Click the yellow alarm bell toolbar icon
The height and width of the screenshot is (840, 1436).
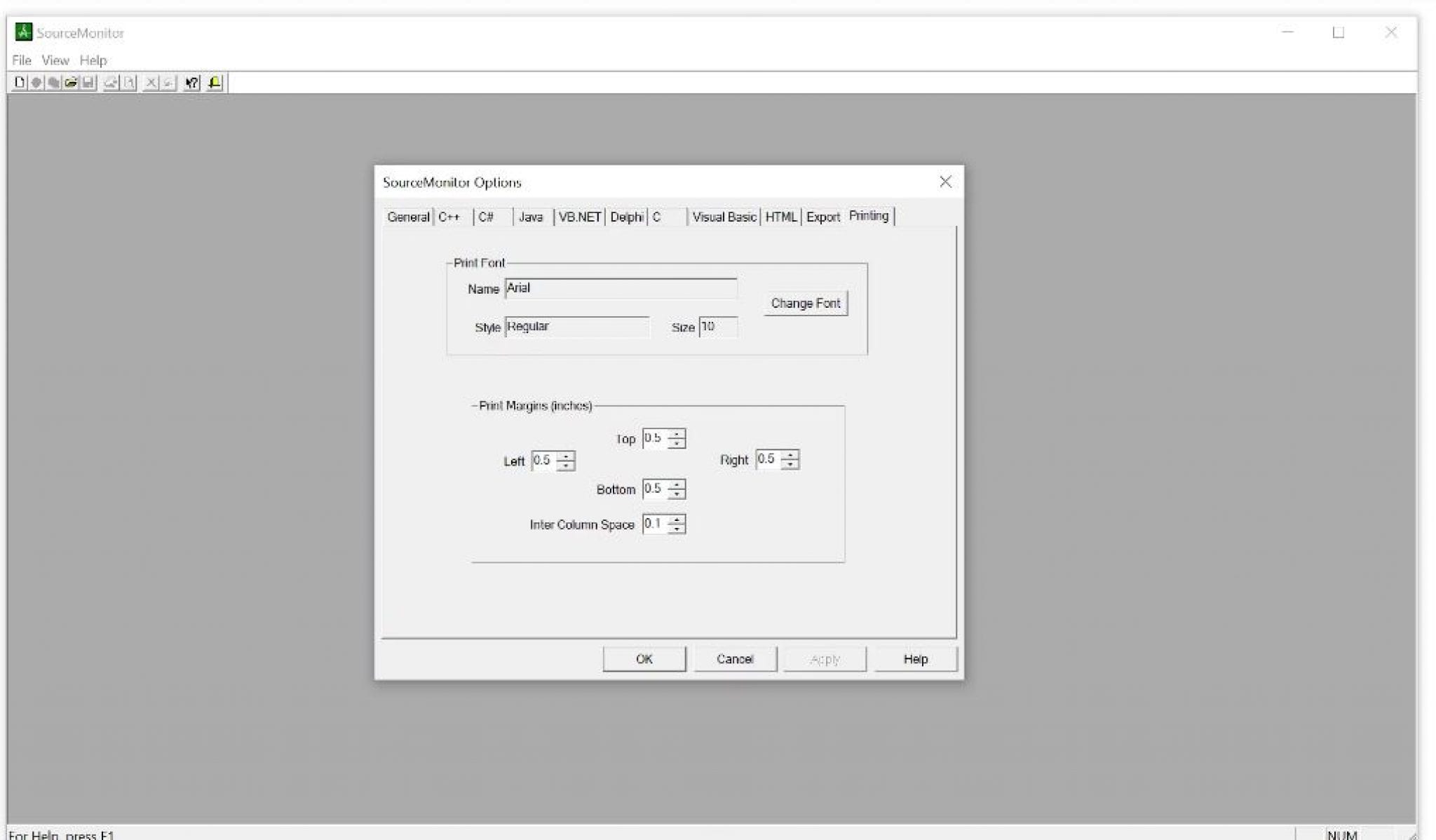[214, 83]
